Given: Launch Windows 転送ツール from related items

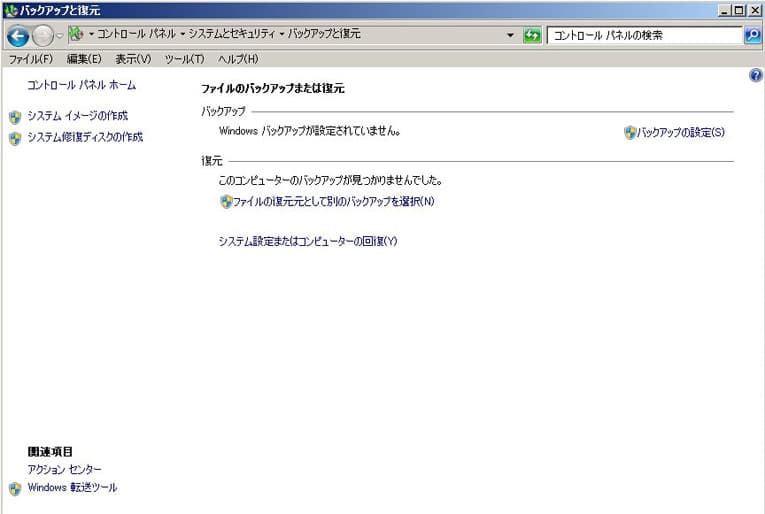Looking at the screenshot, I should click(x=72, y=488).
